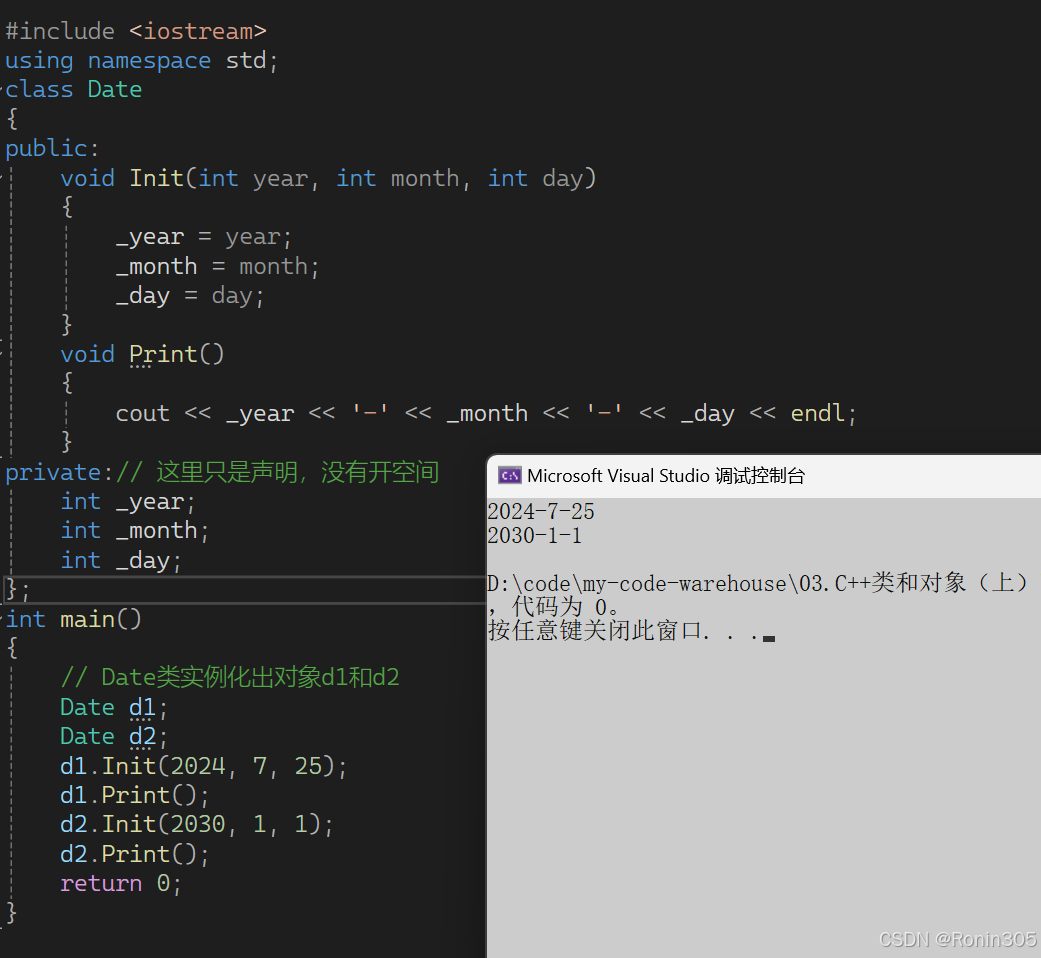Click the iostream include header
The width and height of the screenshot is (1041, 958).
[x=198, y=31]
